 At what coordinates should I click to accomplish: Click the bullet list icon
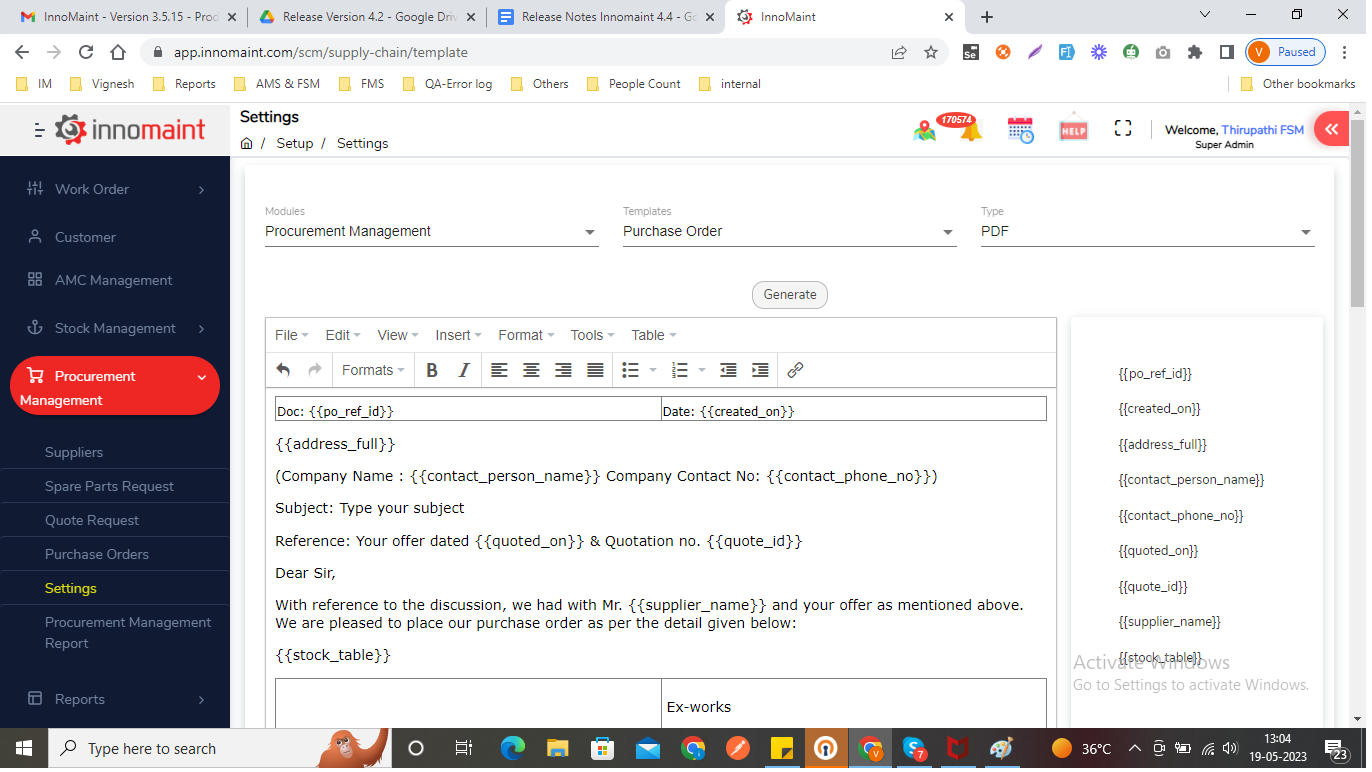631,370
